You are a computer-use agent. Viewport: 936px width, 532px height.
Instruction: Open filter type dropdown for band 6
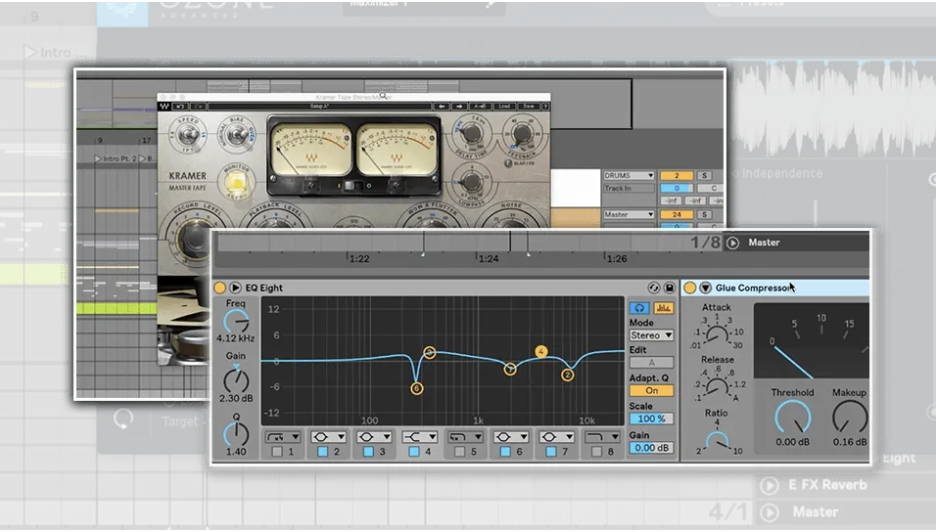pos(511,437)
